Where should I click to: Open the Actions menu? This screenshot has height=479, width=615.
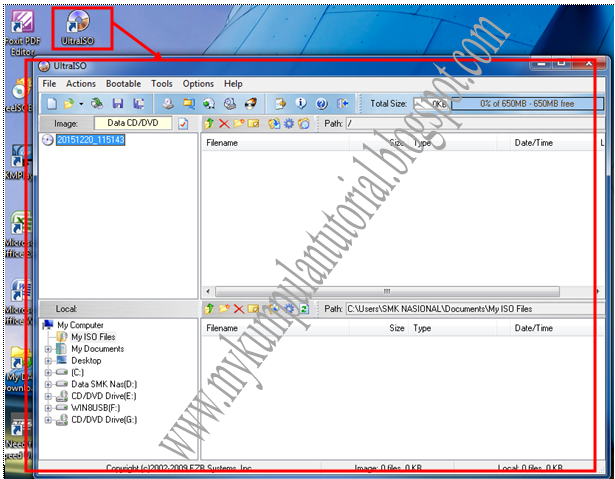tap(81, 84)
